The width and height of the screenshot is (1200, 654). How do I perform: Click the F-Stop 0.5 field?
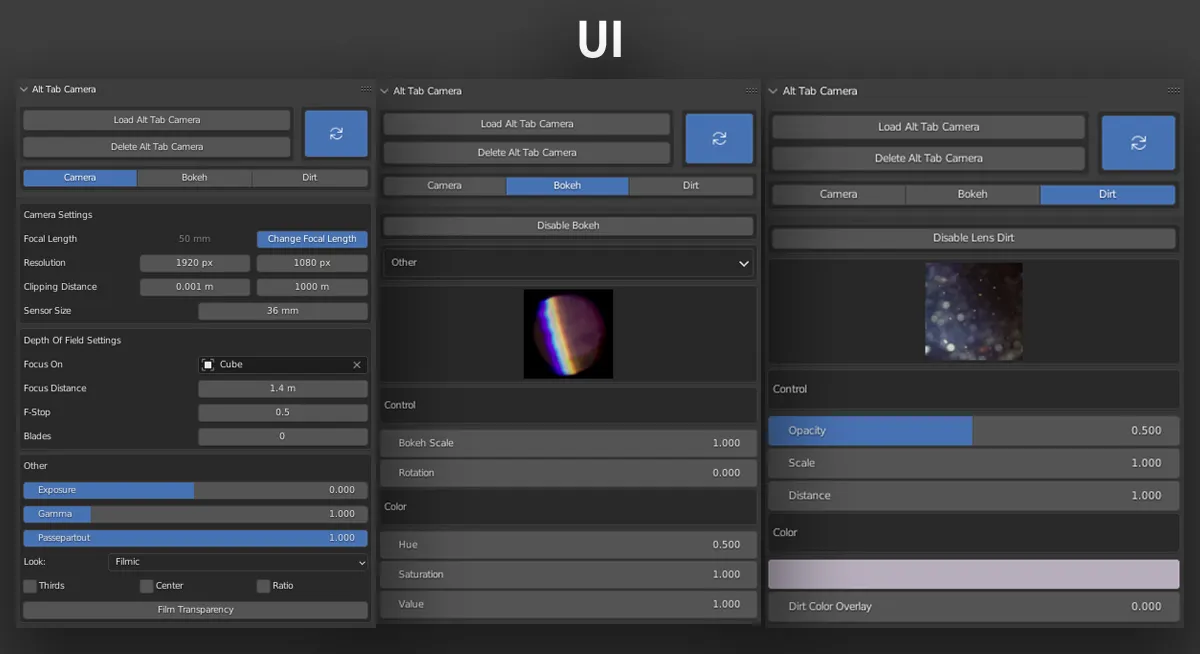(283, 412)
